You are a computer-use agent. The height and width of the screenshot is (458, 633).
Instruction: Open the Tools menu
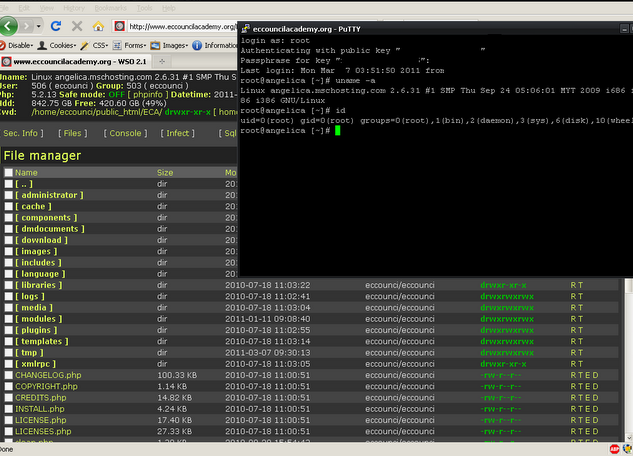tap(144, 8)
